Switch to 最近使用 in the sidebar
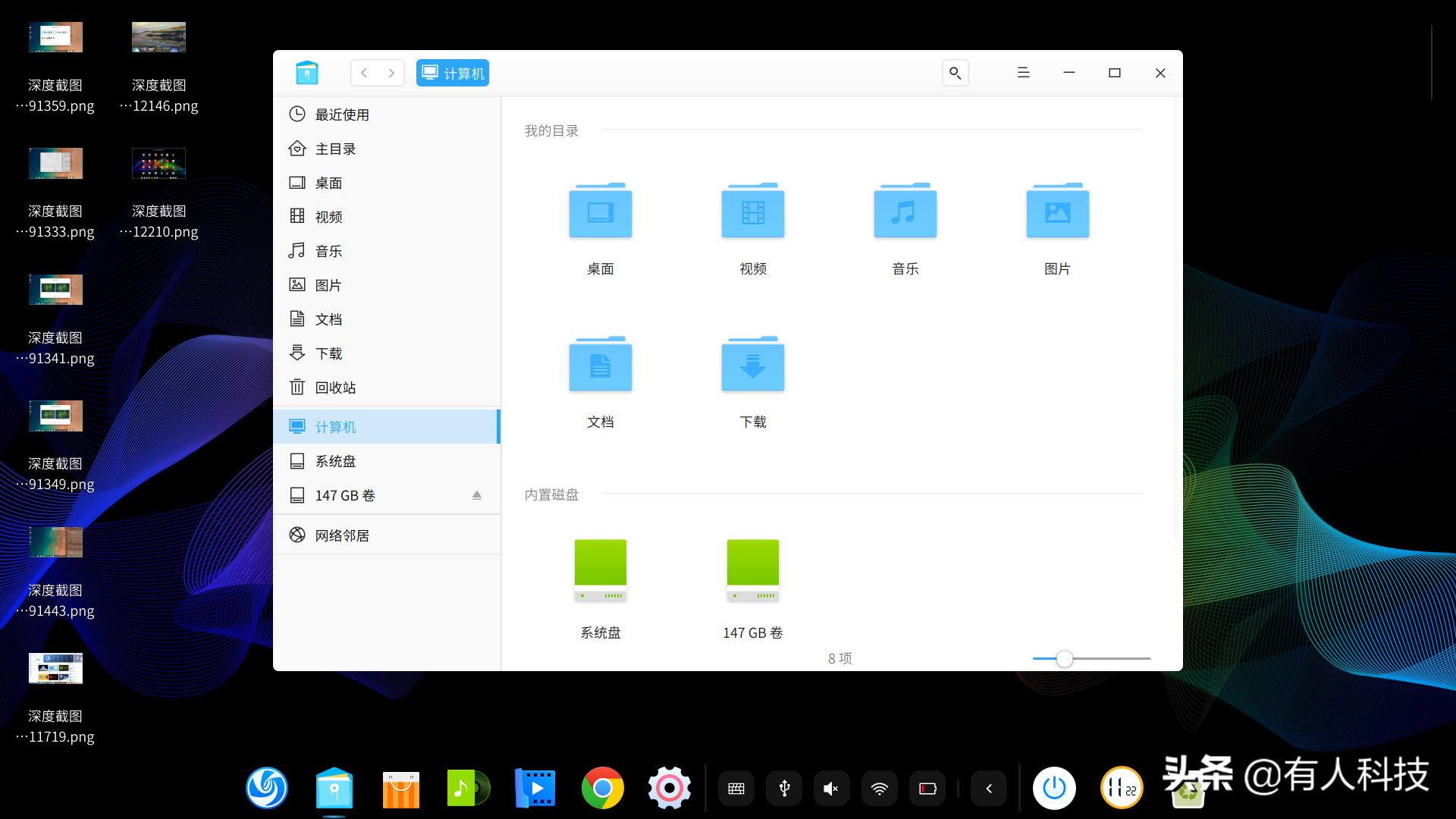This screenshot has width=1456, height=819. point(342,115)
